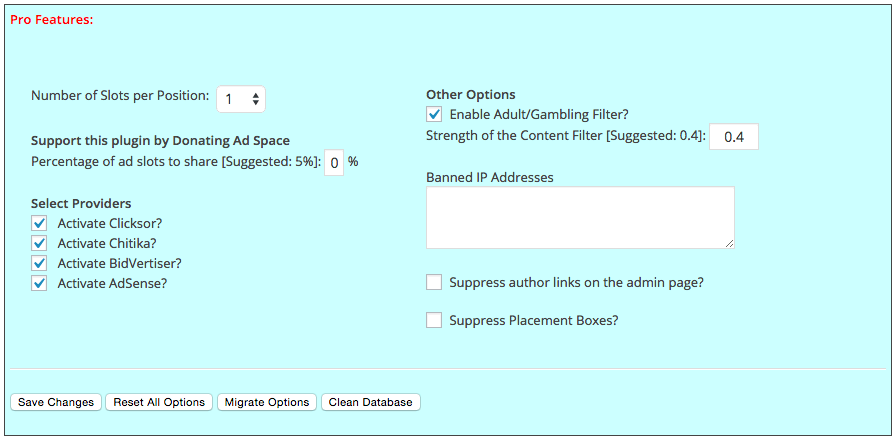Toggle the Enable Adult/Gambling Filter checkbox
The height and width of the screenshot is (440, 896).
[x=434, y=114]
